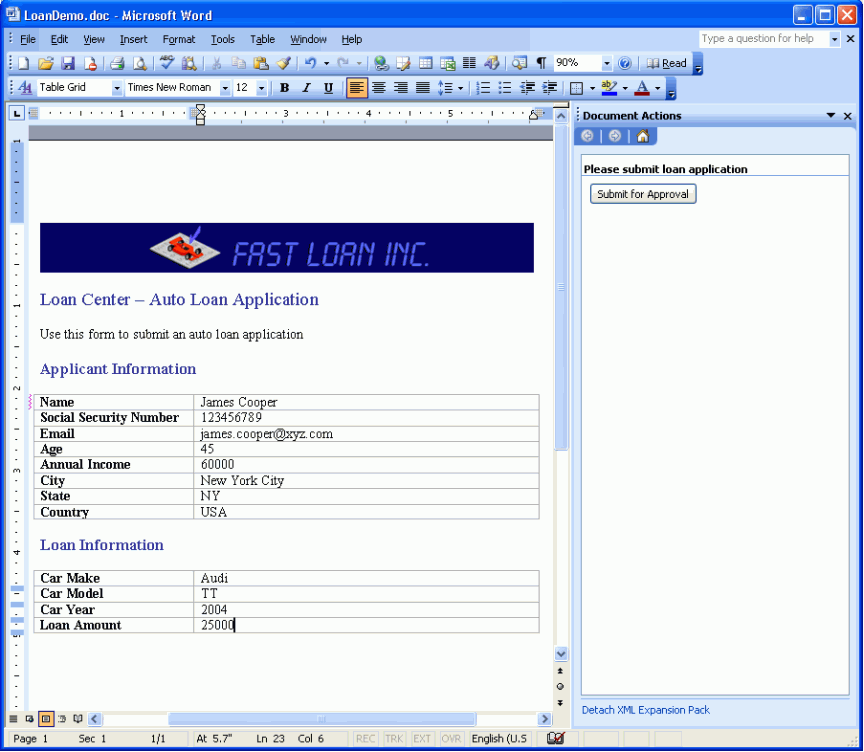Open the Tools menu
This screenshot has height=752, width=864.
[223, 39]
